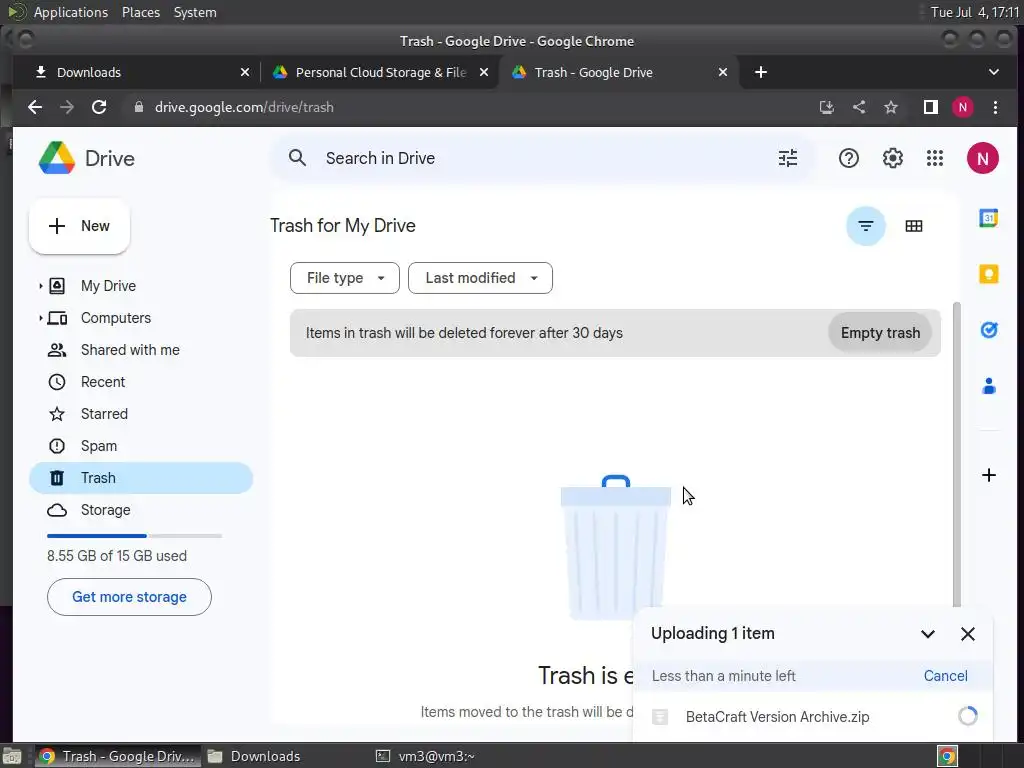Expand the Computers tree arrow

pos(40,318)
